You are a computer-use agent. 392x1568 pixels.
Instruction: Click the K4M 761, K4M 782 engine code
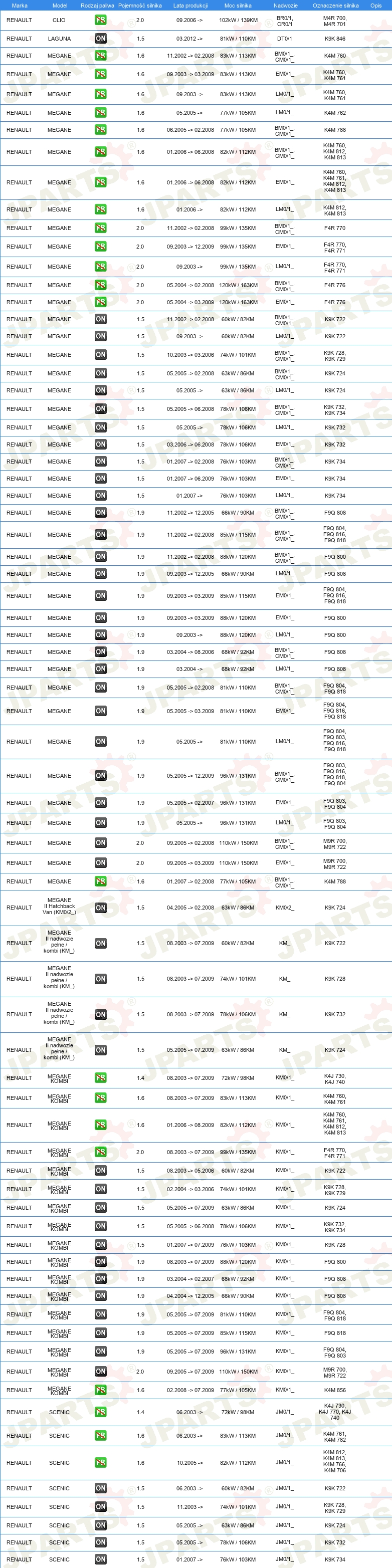click(335, 1437)
